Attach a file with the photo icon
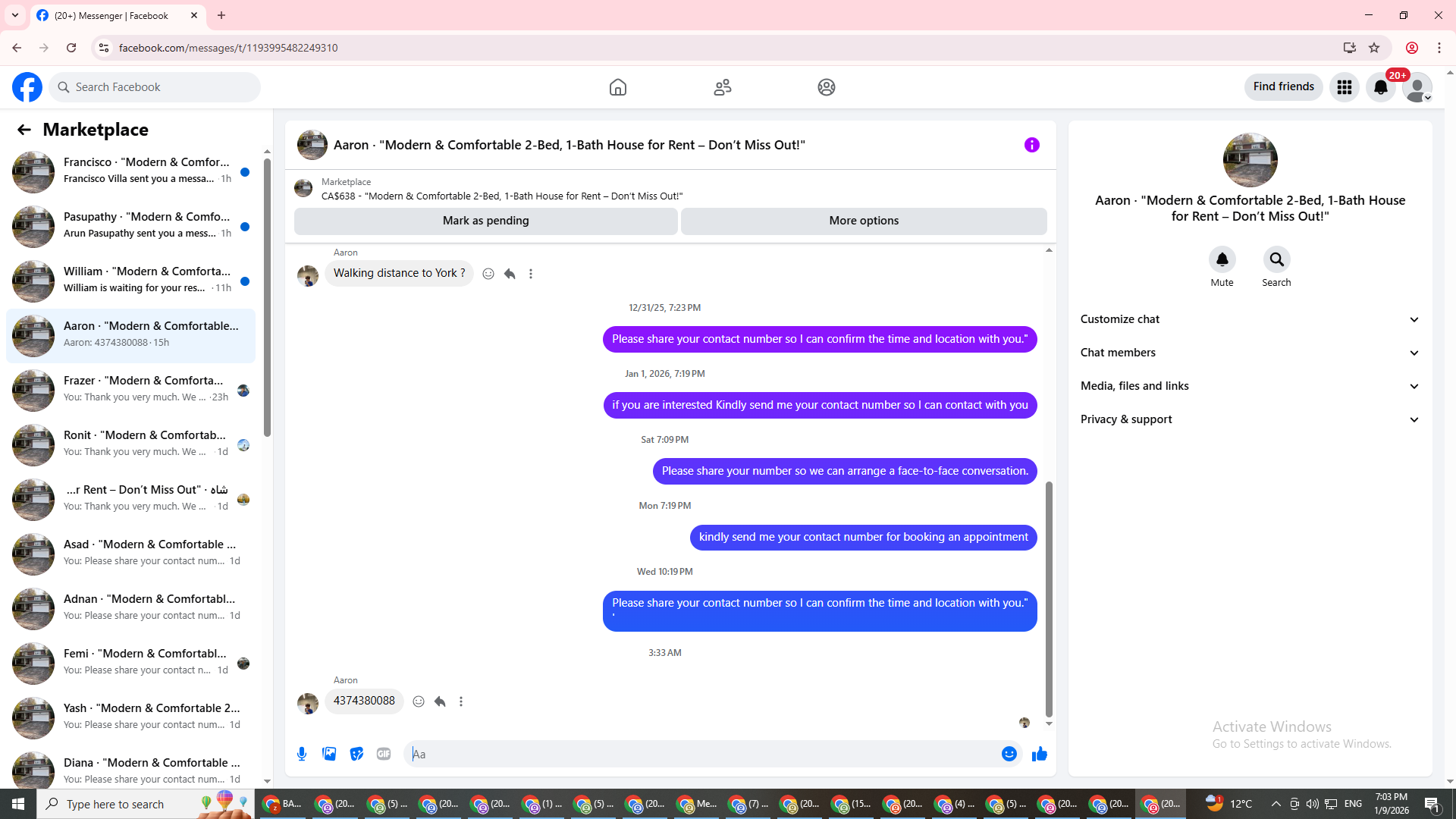This screenshot has height=819, width=1456. pos(329,754)
